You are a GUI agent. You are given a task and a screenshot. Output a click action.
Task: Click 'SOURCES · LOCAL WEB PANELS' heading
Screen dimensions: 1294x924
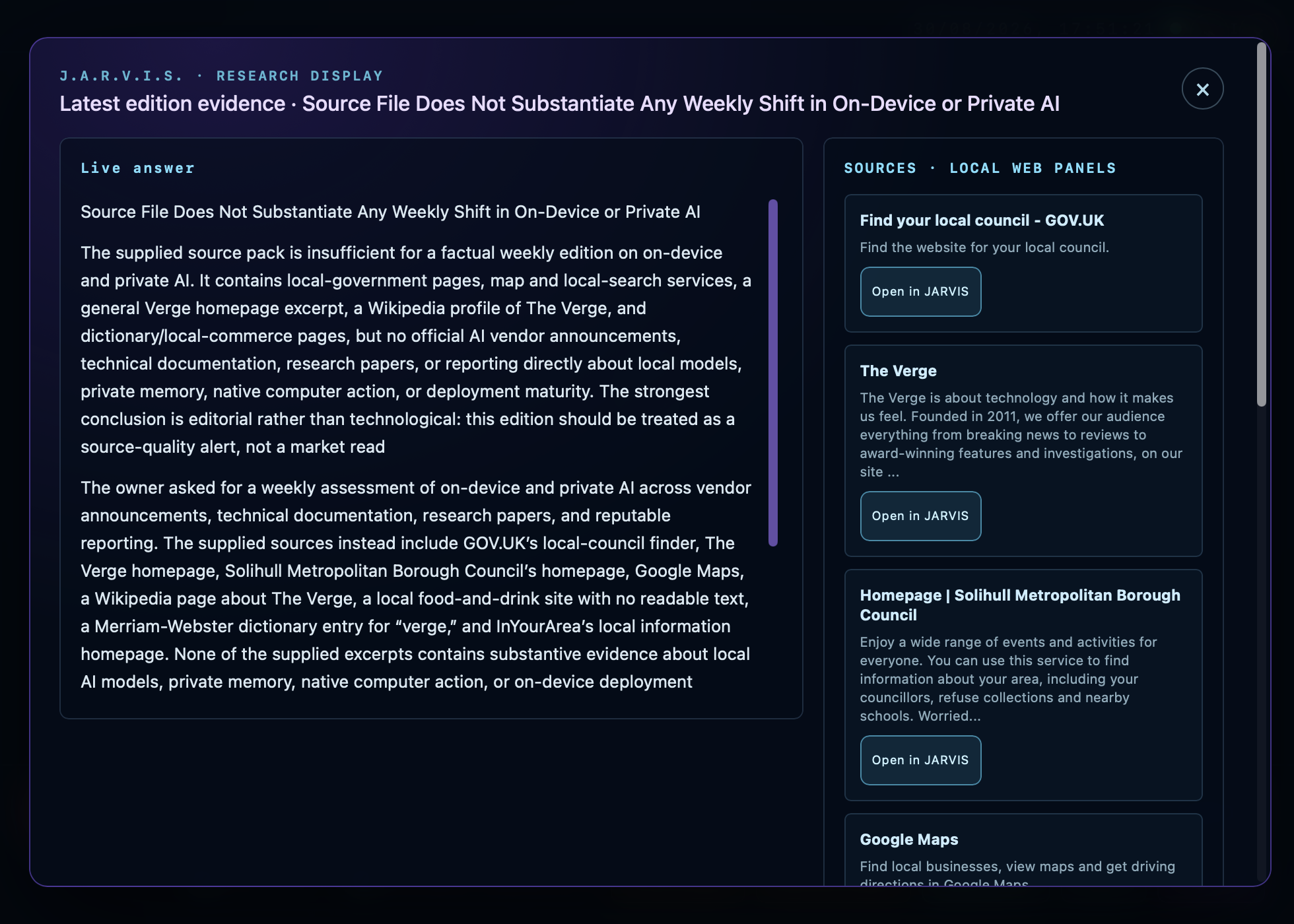[x=980, y=168]
